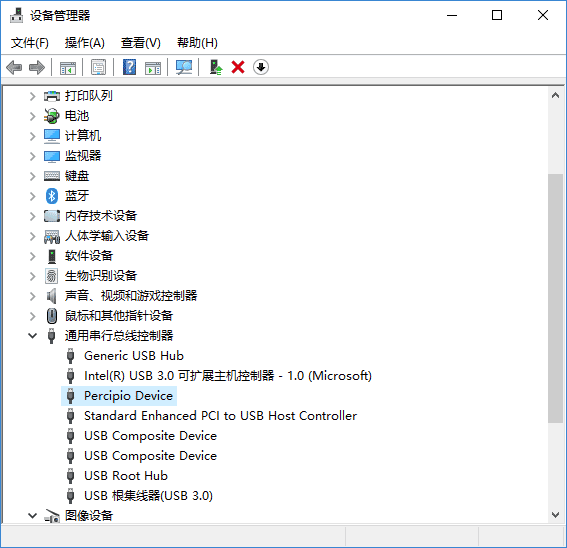Viewport: 567px width, 548px height.
Task: Expand the 蓝牙 Bluetooth category
Action: pos(33,196)
